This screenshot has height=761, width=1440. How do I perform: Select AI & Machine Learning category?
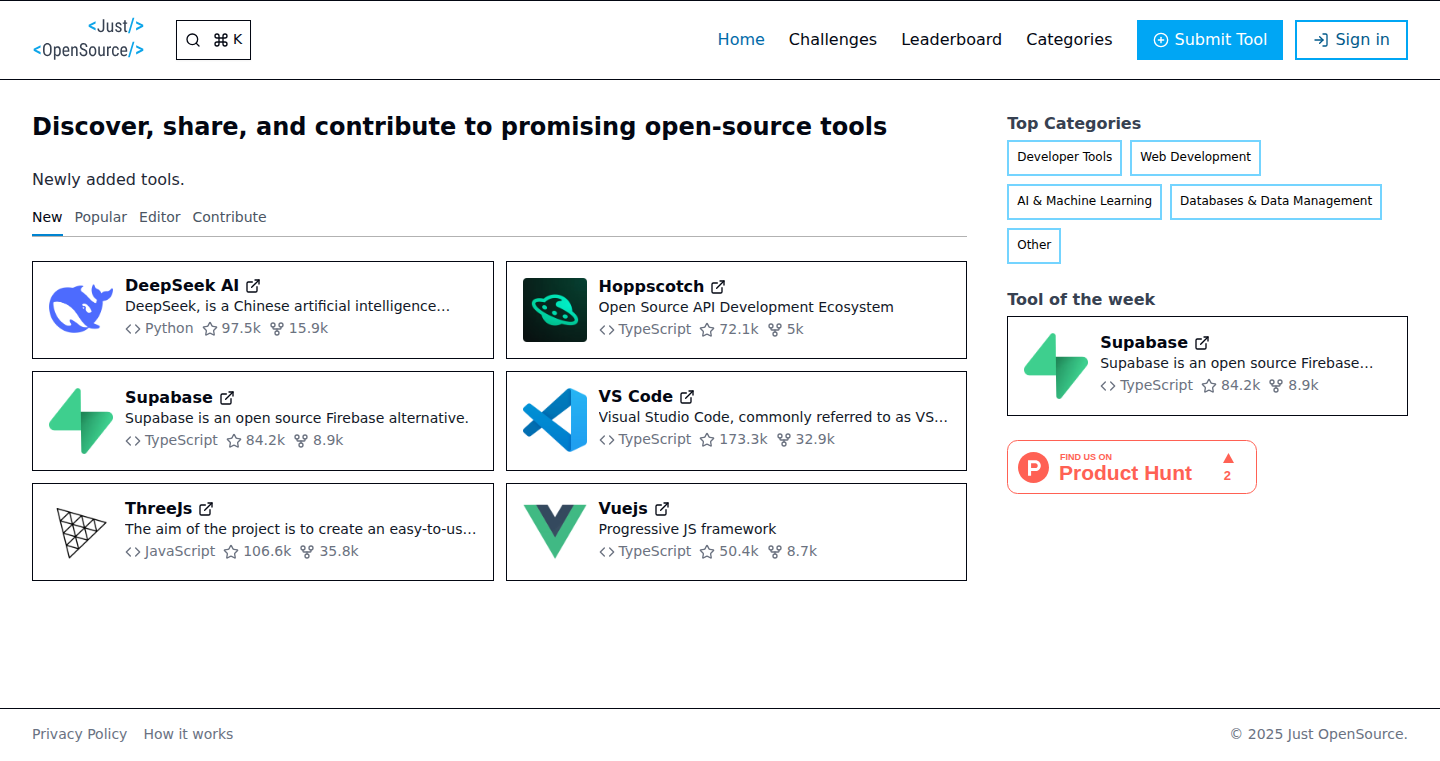[x=1084, y=201]
